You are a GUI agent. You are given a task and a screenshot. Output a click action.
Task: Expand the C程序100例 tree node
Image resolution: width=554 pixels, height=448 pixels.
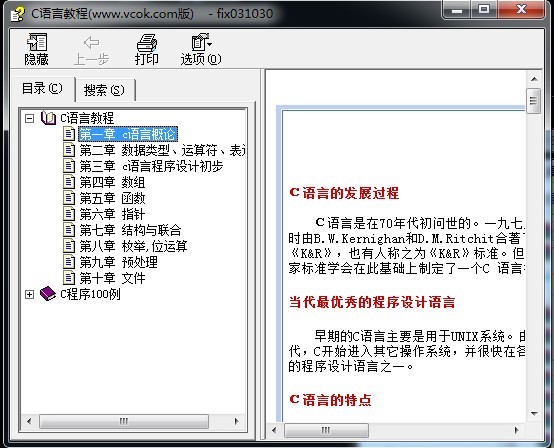[30, 294]
